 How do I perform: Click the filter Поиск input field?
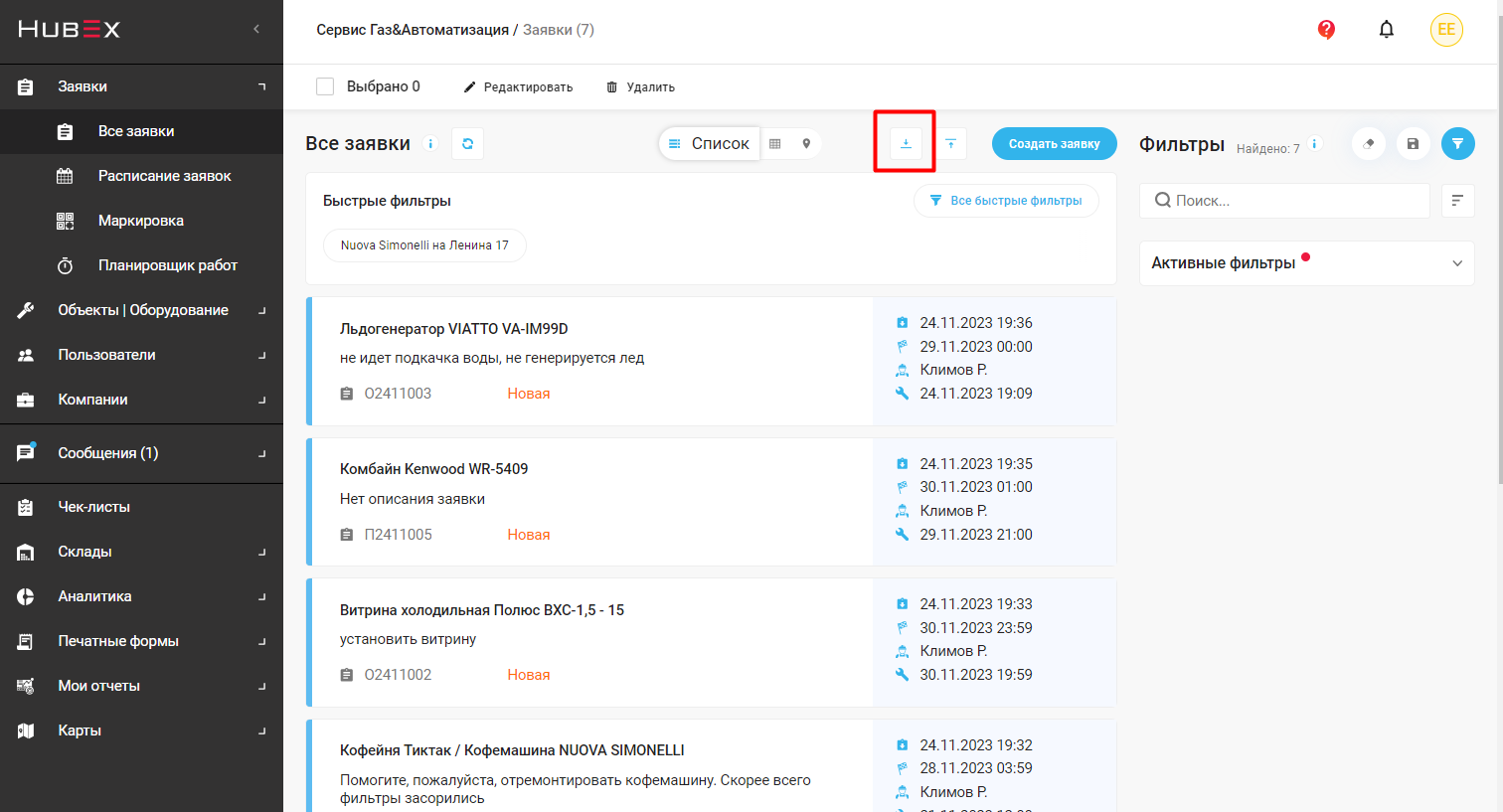[x=1283, y=201]
